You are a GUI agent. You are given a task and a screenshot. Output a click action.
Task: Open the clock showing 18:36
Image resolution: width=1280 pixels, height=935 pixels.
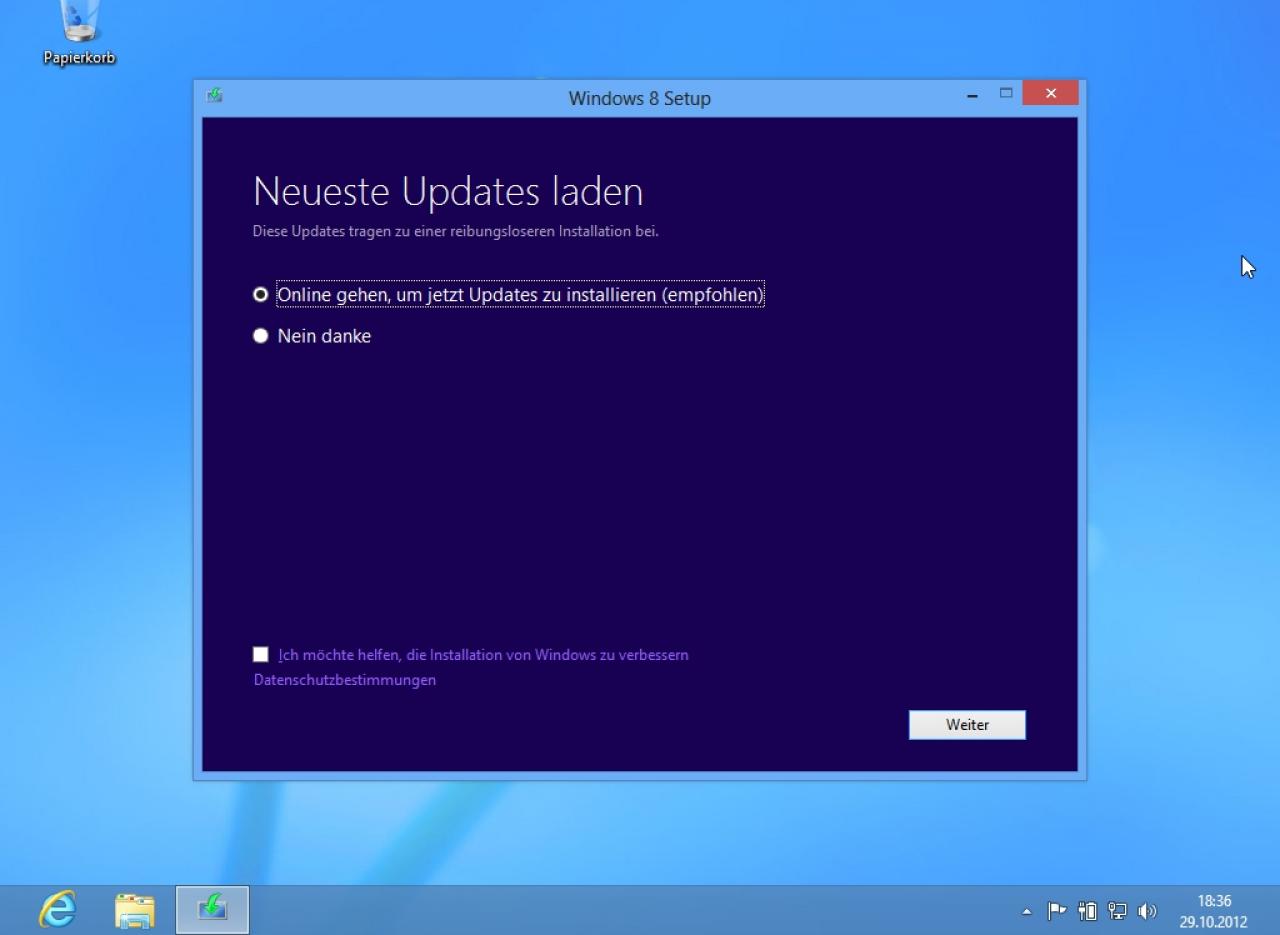pyautogui.click(x=1214, y=911)
